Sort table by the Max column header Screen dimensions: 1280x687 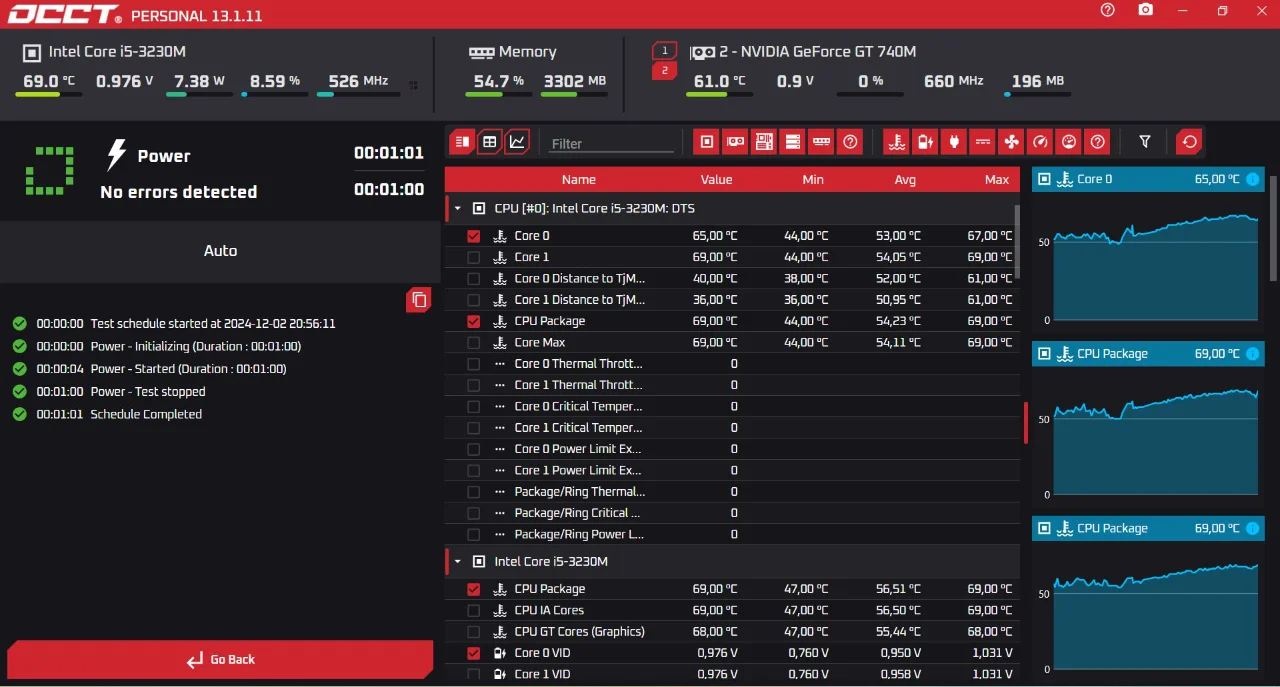996,180
